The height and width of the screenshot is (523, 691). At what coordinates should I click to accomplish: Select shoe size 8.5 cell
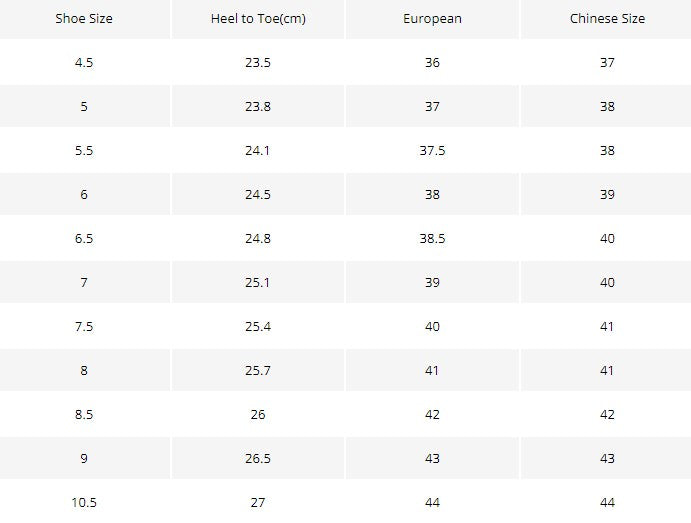(x=84, y=415)
